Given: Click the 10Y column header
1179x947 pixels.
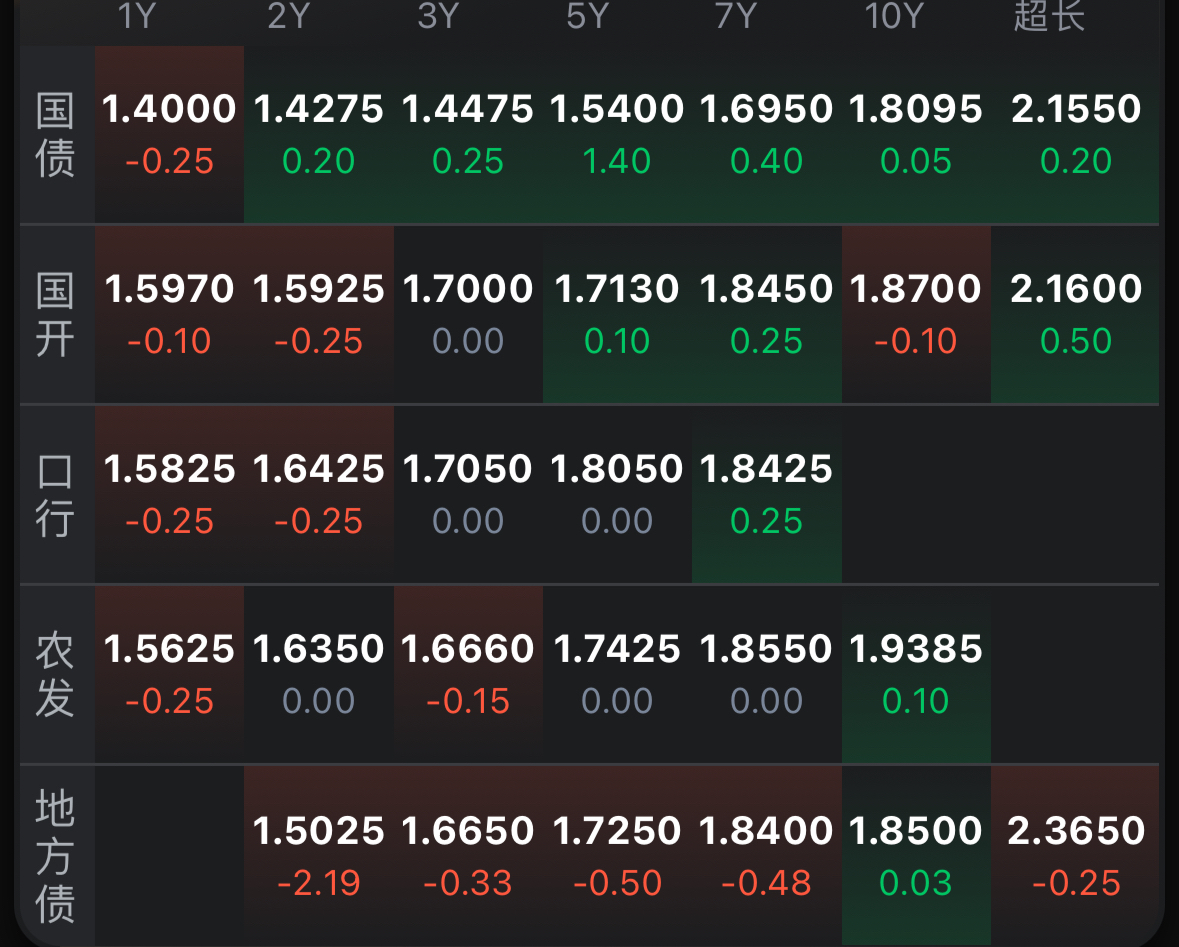Looking at the screenshot, I should (893, 17).
